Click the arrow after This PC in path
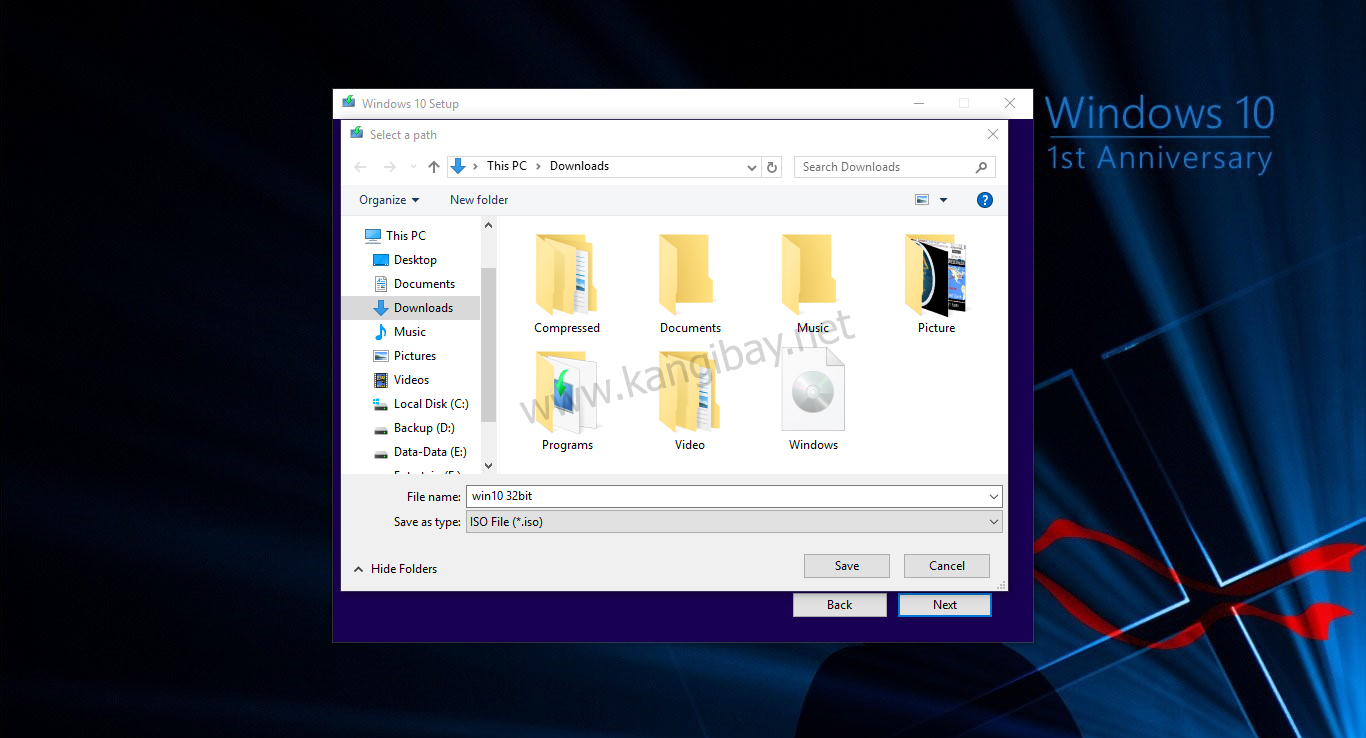Image resolution: width=1366 pixels, height=738 pixels. coord(539,166)
